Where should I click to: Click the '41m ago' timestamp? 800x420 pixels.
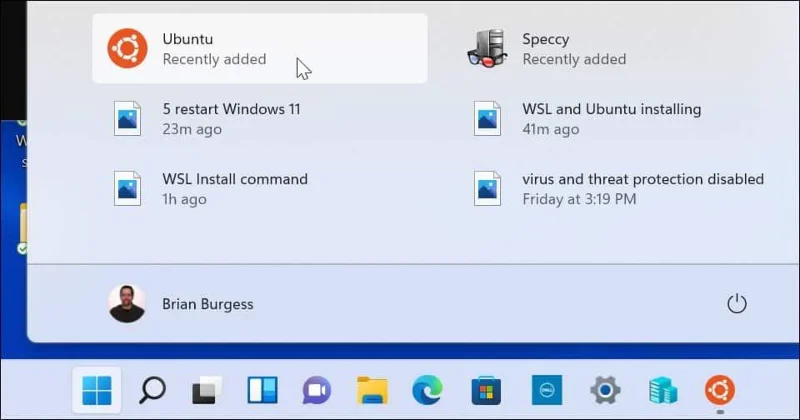click(x=551, y=129)
